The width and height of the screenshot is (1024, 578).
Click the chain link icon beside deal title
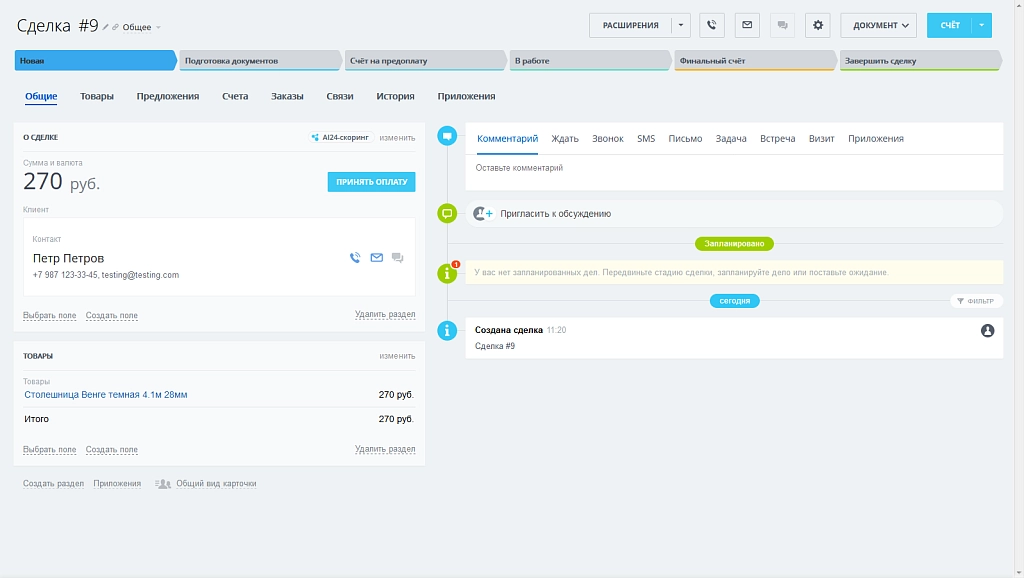tap(115, 27)
